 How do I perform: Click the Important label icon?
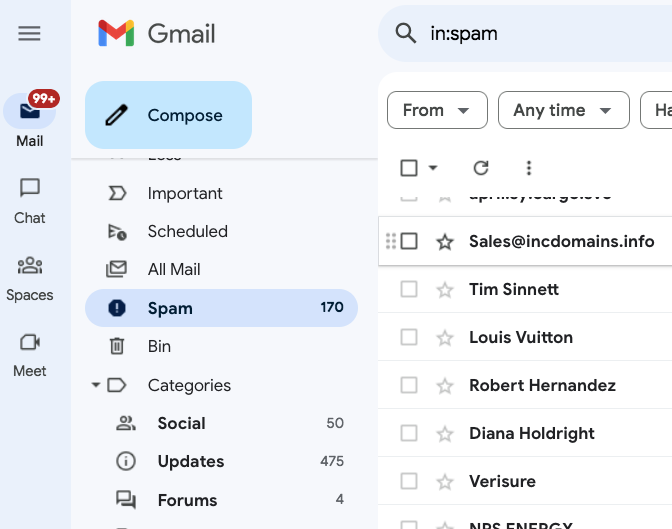tap(117, 193)
